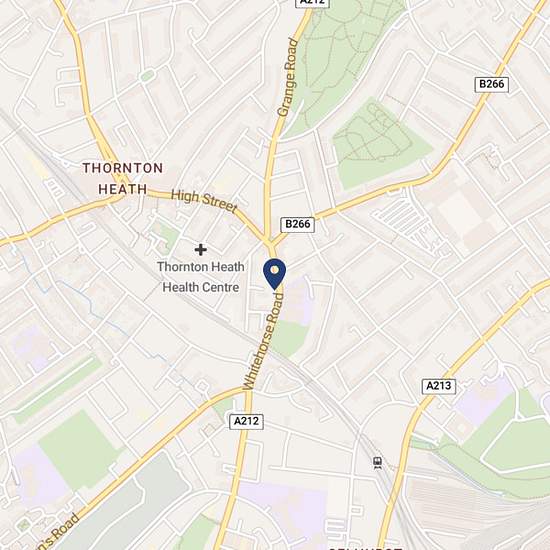Select the A212 shield below Whitehorse Road
The width and height of the screenshot is (550, 550).
coord(246,421)
